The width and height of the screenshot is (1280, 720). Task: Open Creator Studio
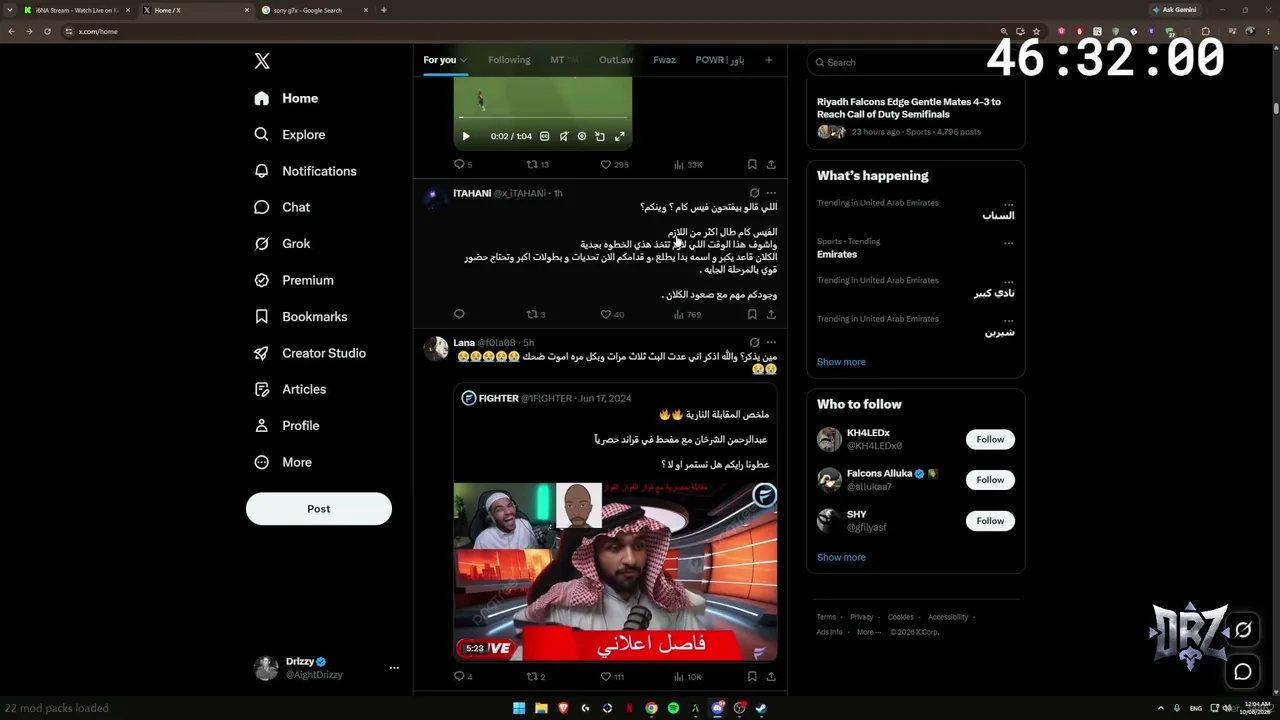[x=309, y=353]
